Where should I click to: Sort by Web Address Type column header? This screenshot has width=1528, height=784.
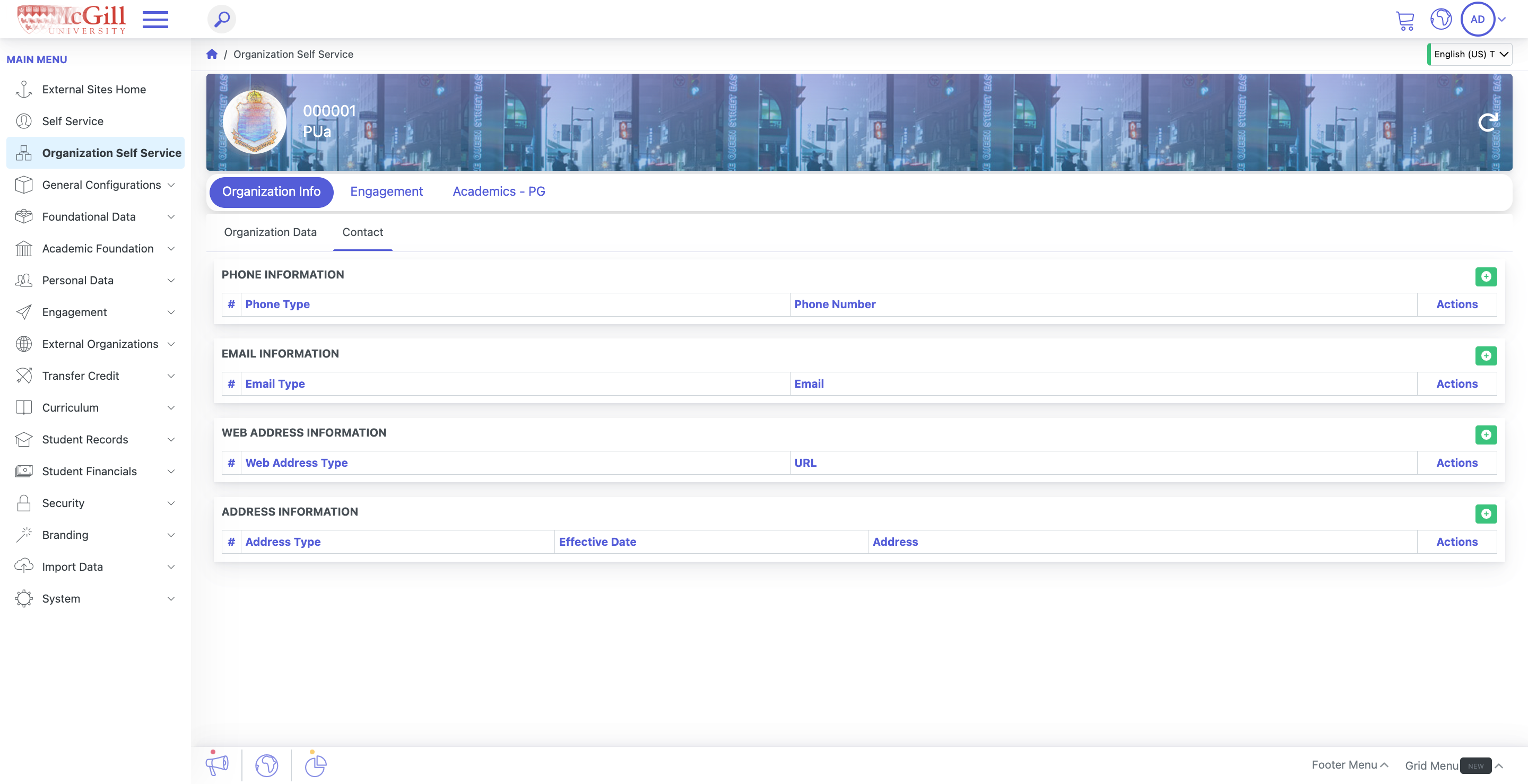[296, 463]
